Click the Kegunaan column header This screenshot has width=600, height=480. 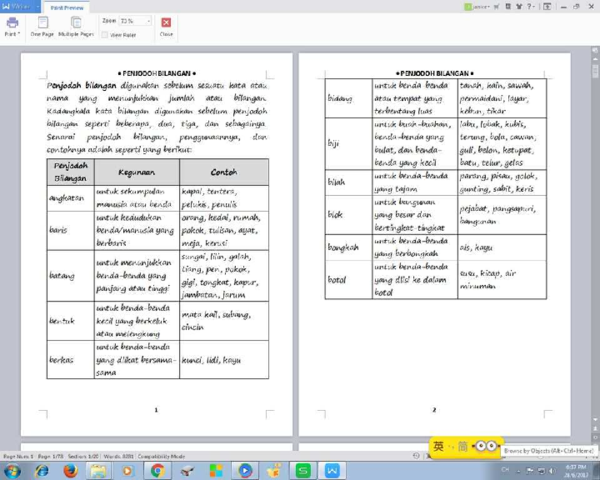click(x=137, y=172)
